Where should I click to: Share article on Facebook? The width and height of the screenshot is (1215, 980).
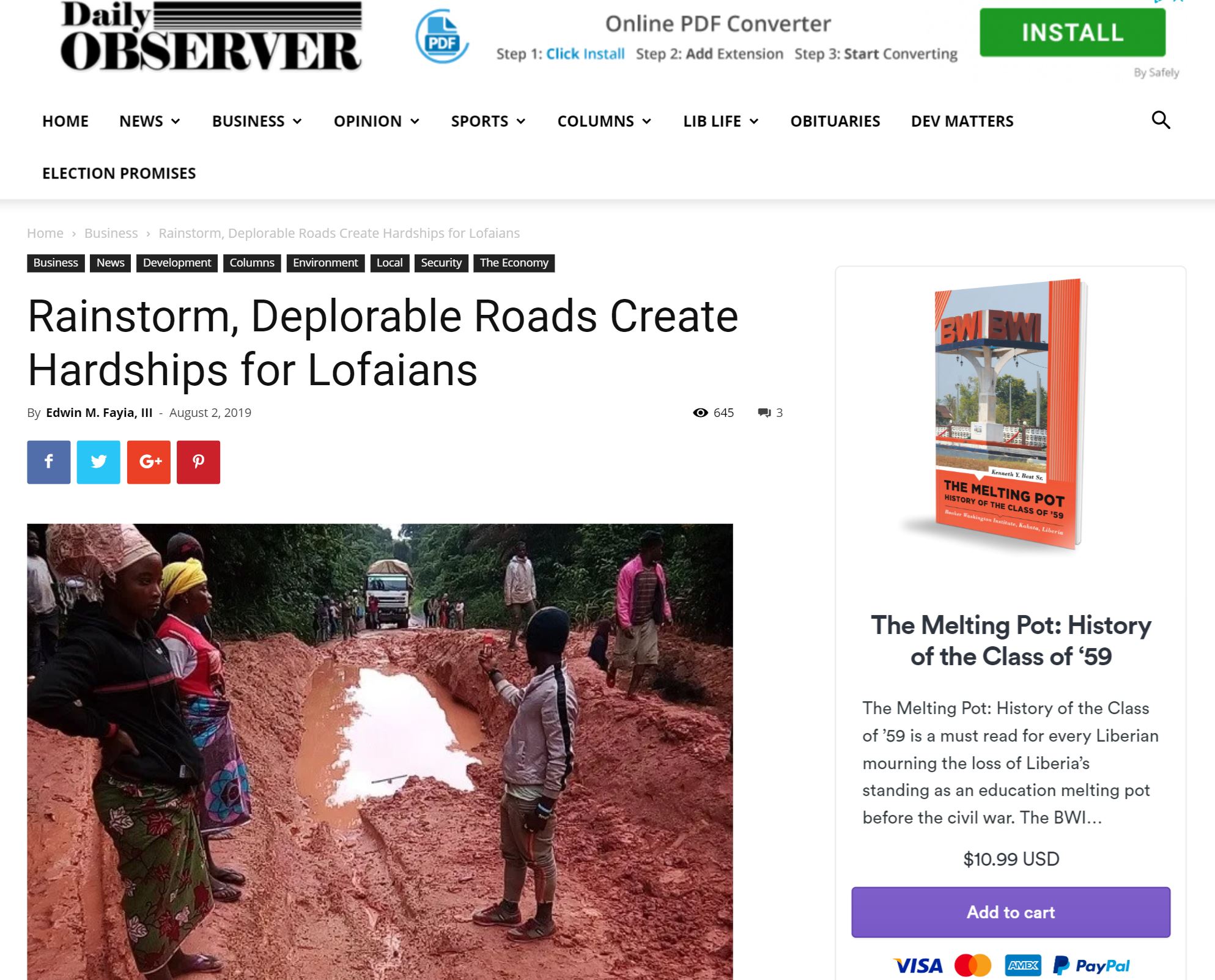[x=49, y=462]
